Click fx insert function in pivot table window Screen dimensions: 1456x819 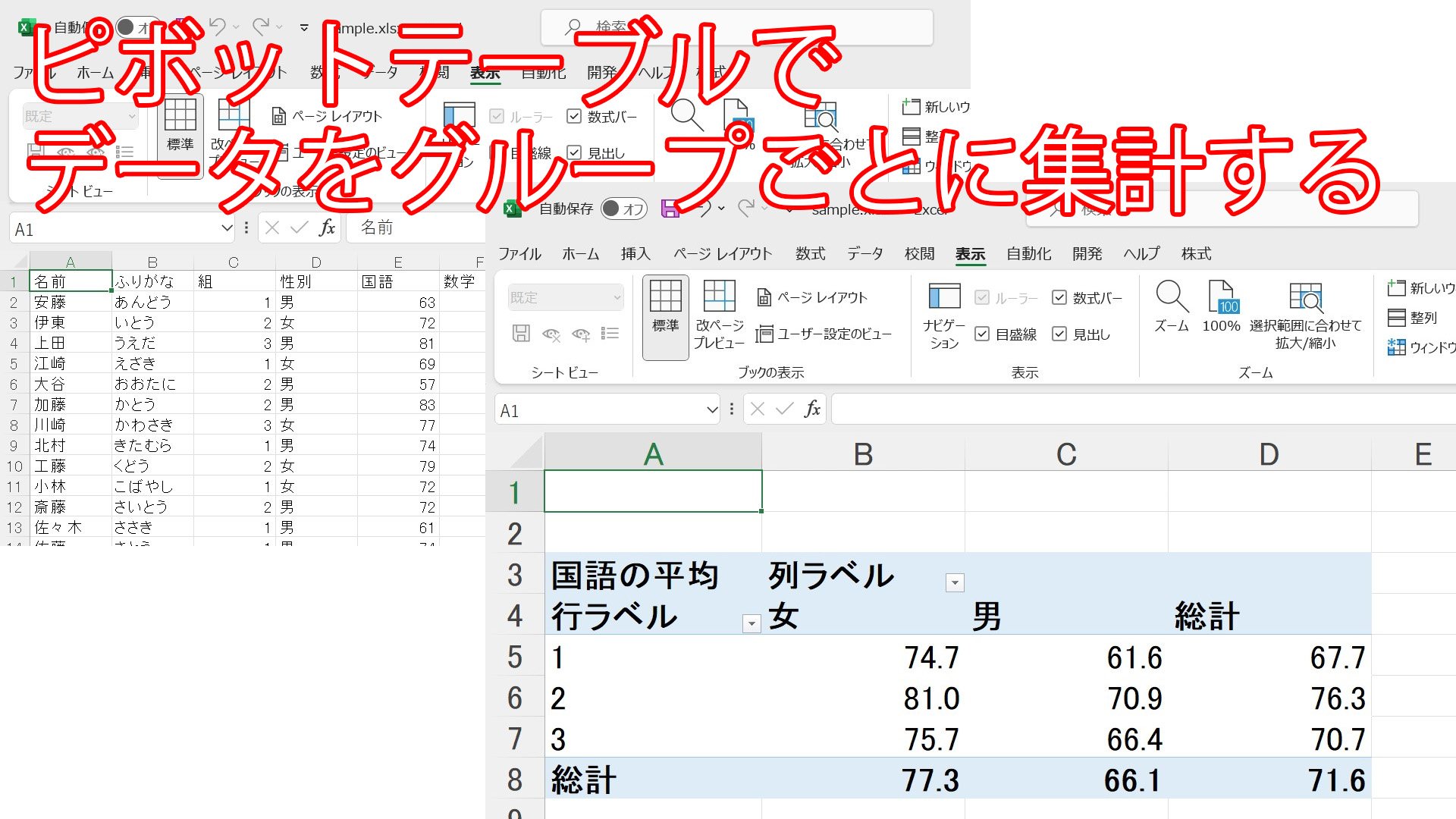click(x=812, y=409)
